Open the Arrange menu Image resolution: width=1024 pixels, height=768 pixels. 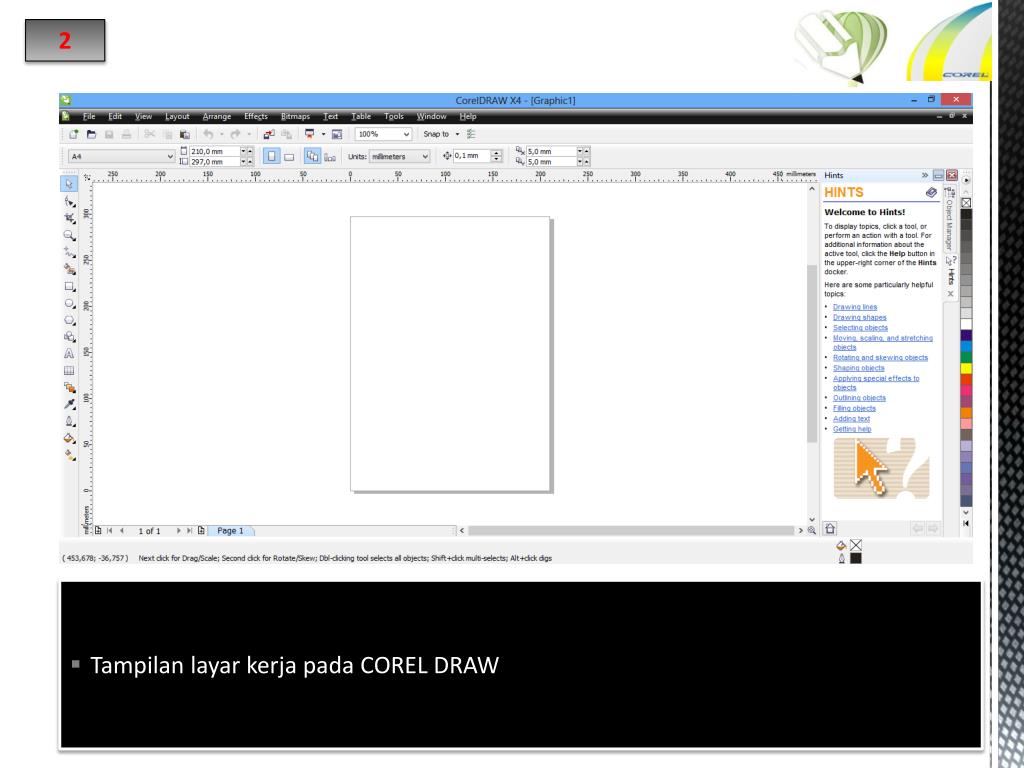coord(217,116)
